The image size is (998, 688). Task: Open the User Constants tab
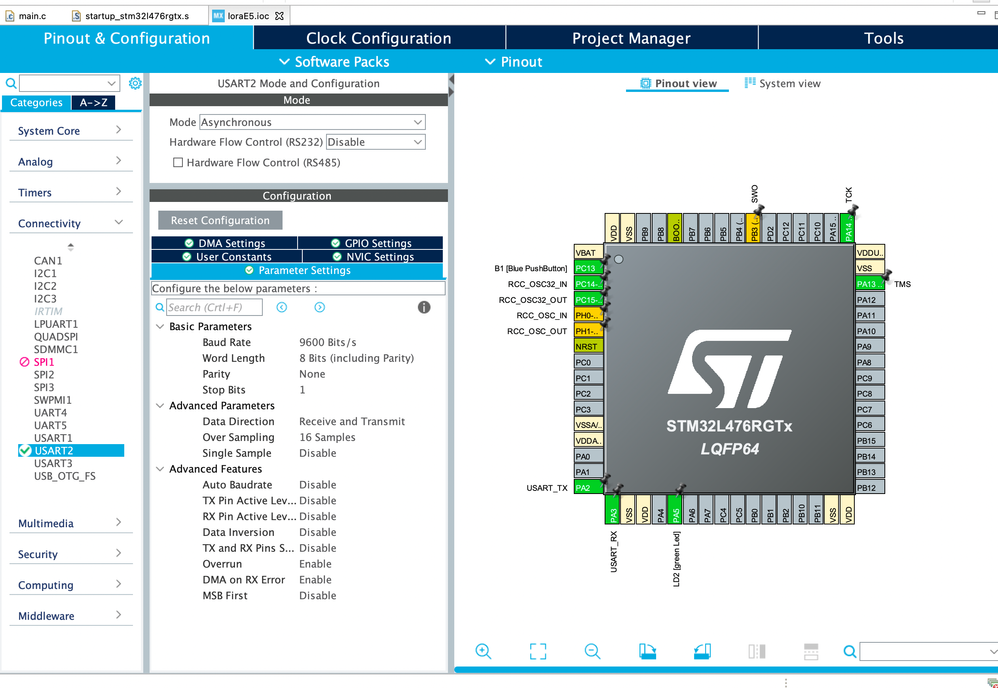pyautogui.click(x=227, y=256)
